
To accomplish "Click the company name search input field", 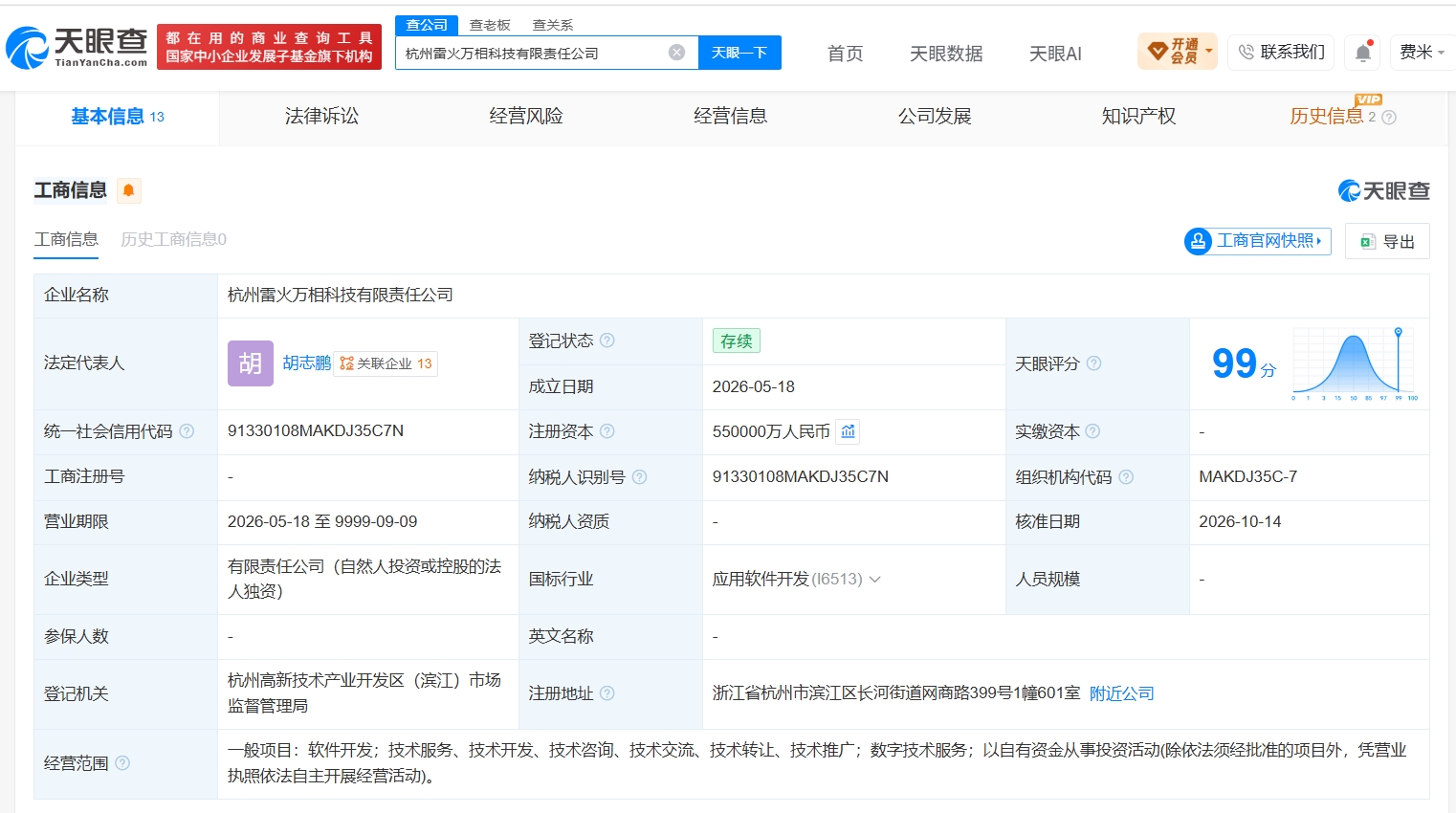I will click(x=533, y=53).
